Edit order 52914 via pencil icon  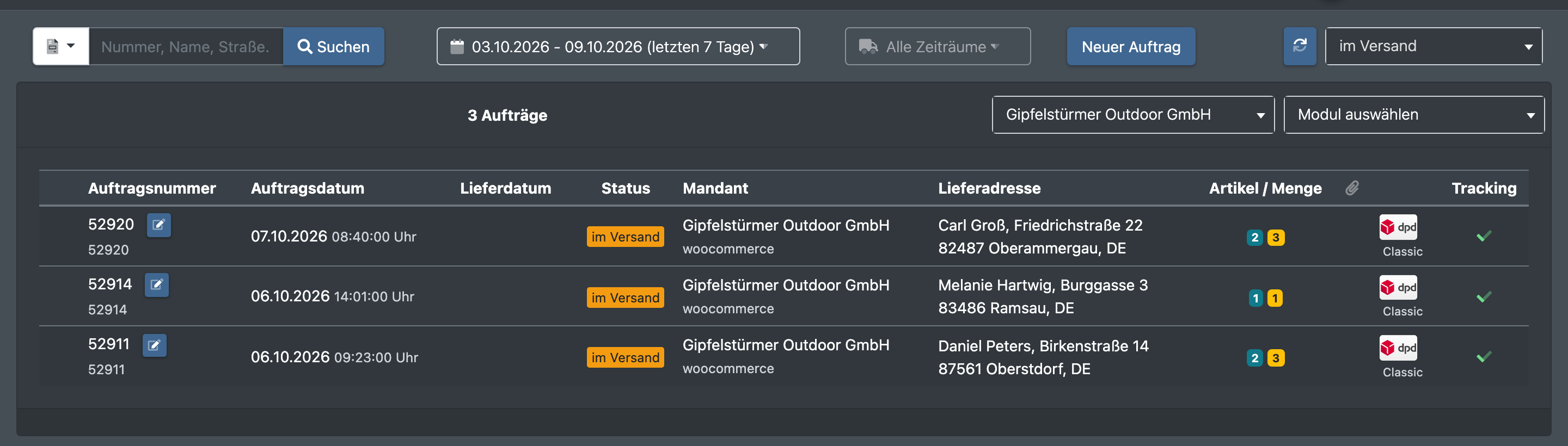[x=156, y=285]
